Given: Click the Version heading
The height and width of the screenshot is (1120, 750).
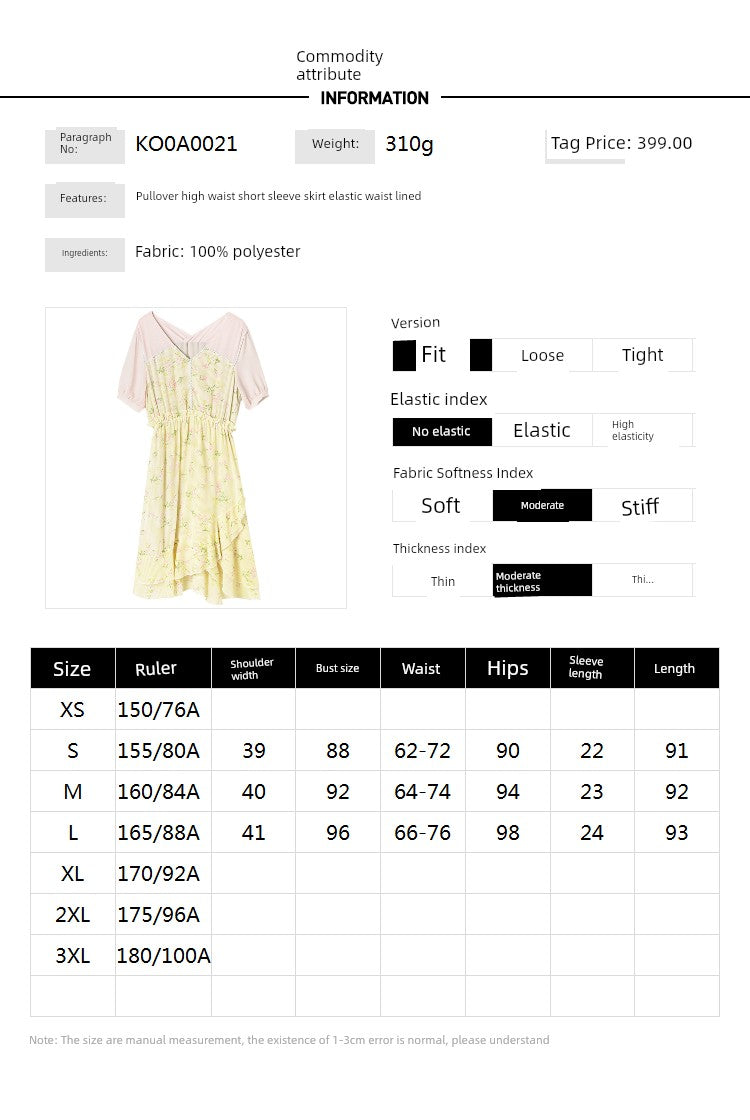Looking at the screenshot, I should tap(415, 323).
